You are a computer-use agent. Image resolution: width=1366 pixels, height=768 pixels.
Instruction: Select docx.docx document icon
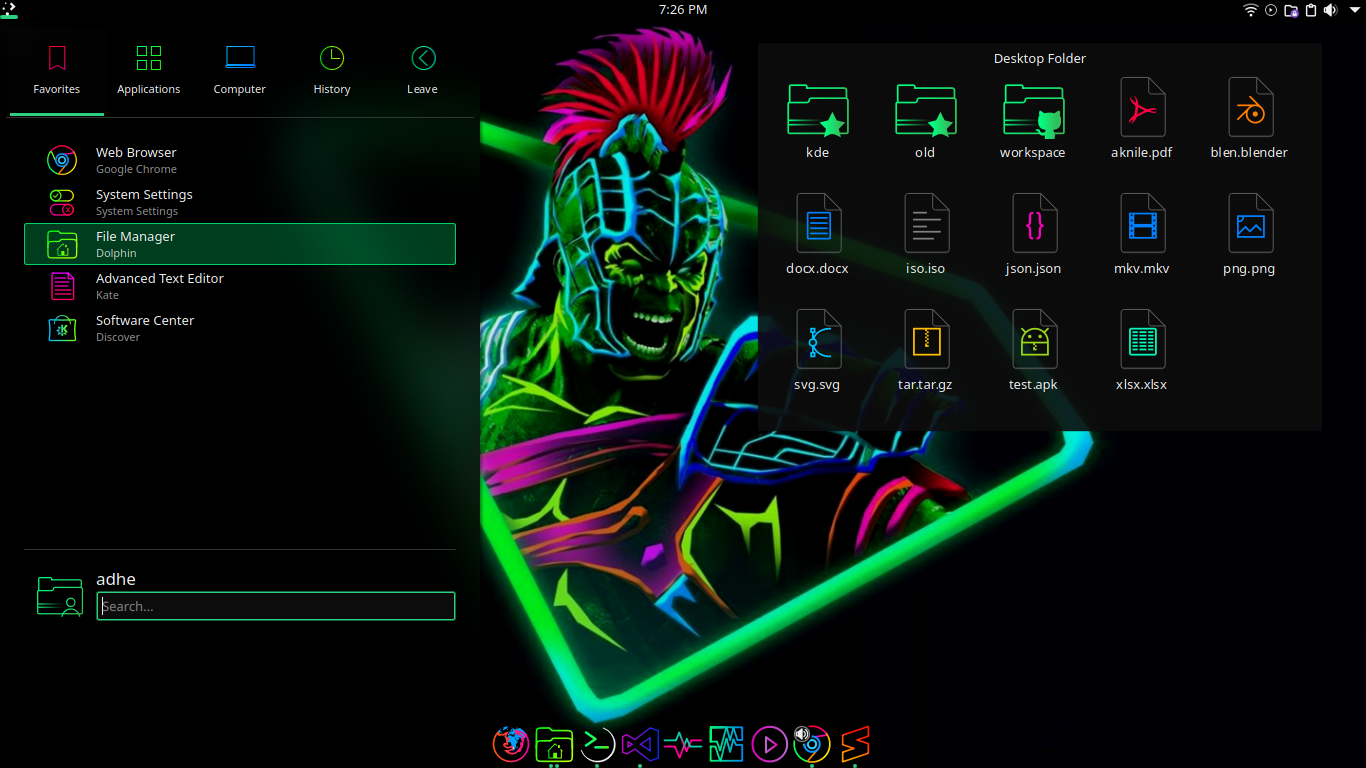coord(817,236)
